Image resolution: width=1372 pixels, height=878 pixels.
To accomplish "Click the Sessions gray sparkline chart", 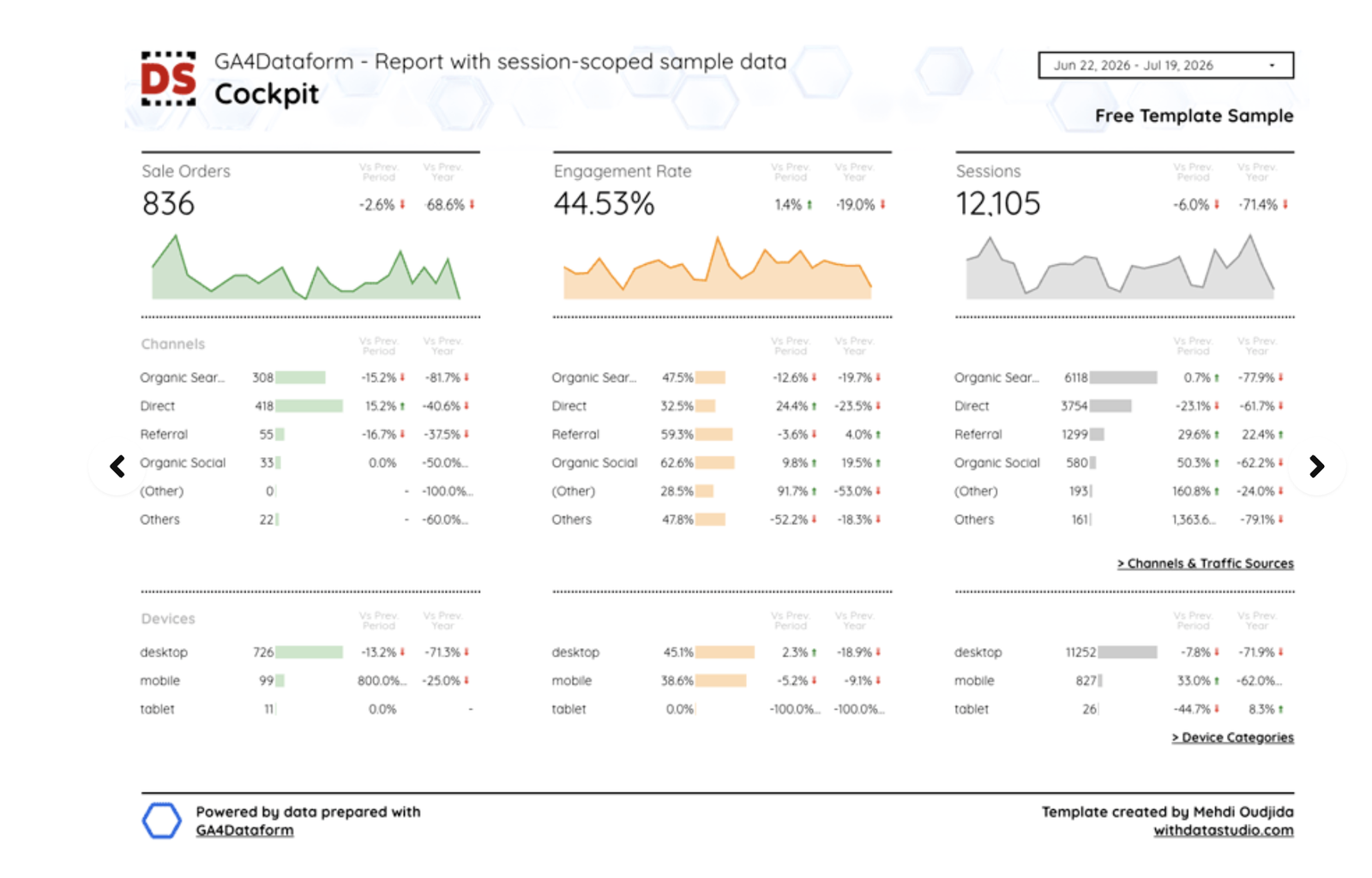I will coord(1120,267).
